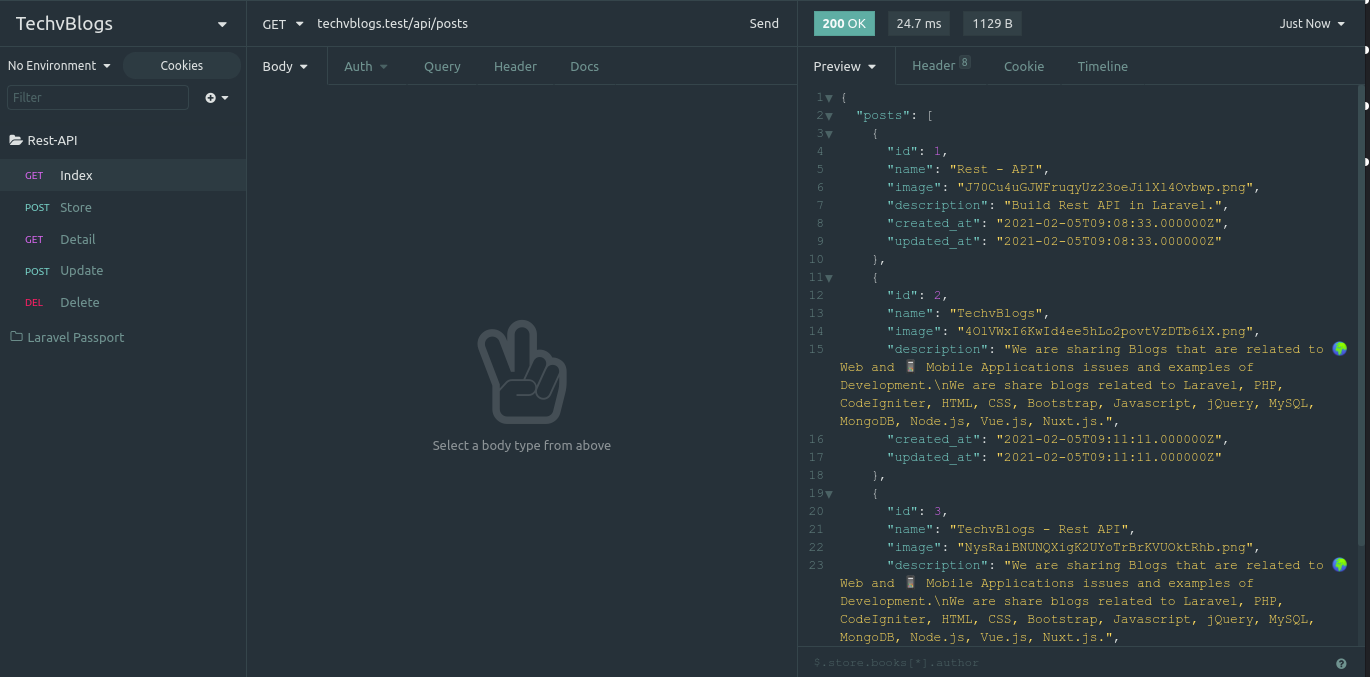Click the Laravel Passport folder icon
This screenshot has height=677, width=1370.
tap(16, 337)
